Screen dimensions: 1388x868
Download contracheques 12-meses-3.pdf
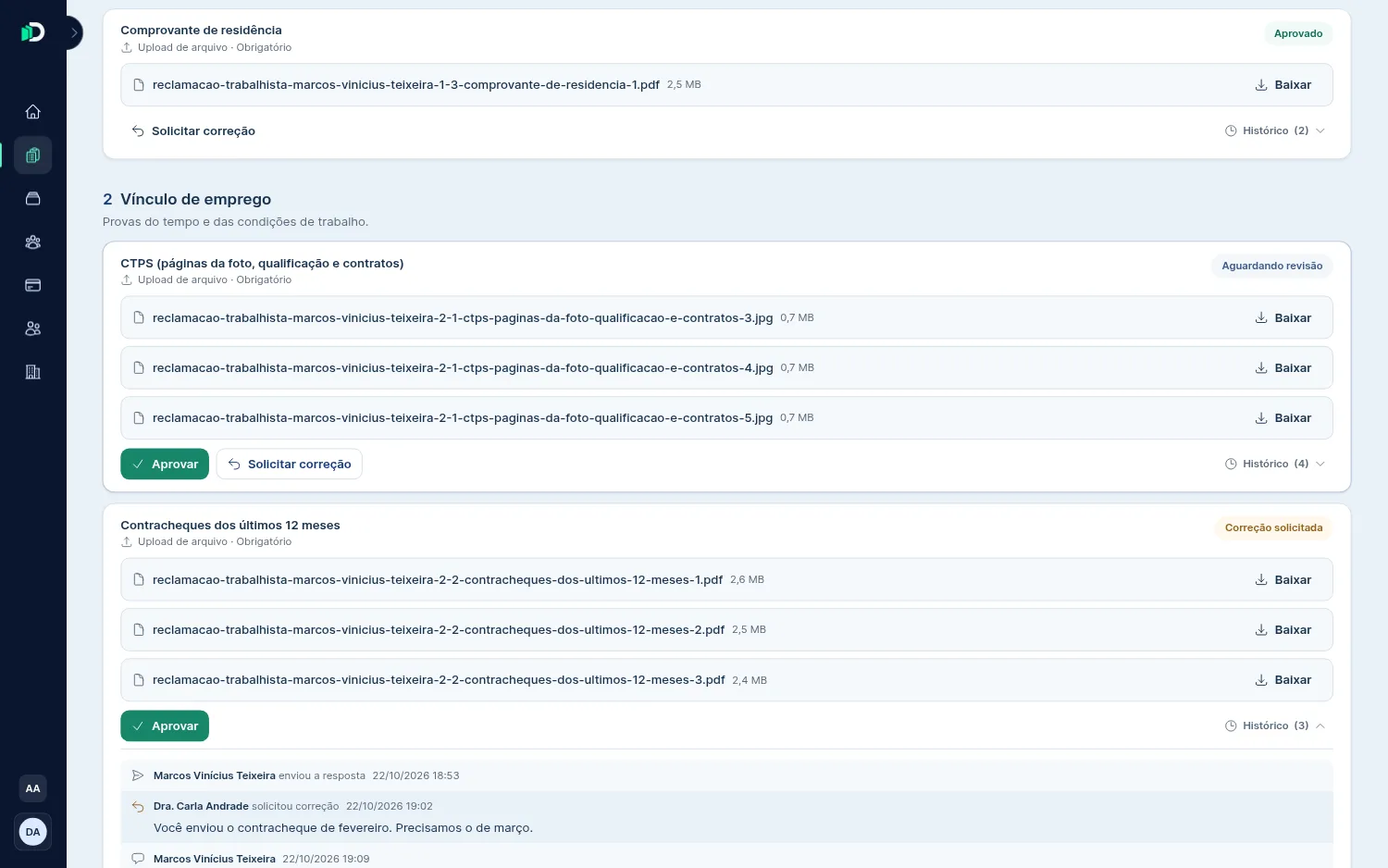tap(1283, 680)
